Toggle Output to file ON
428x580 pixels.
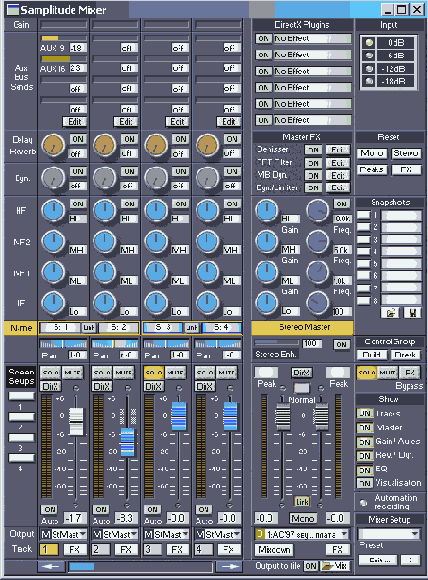tap(311, 566)
